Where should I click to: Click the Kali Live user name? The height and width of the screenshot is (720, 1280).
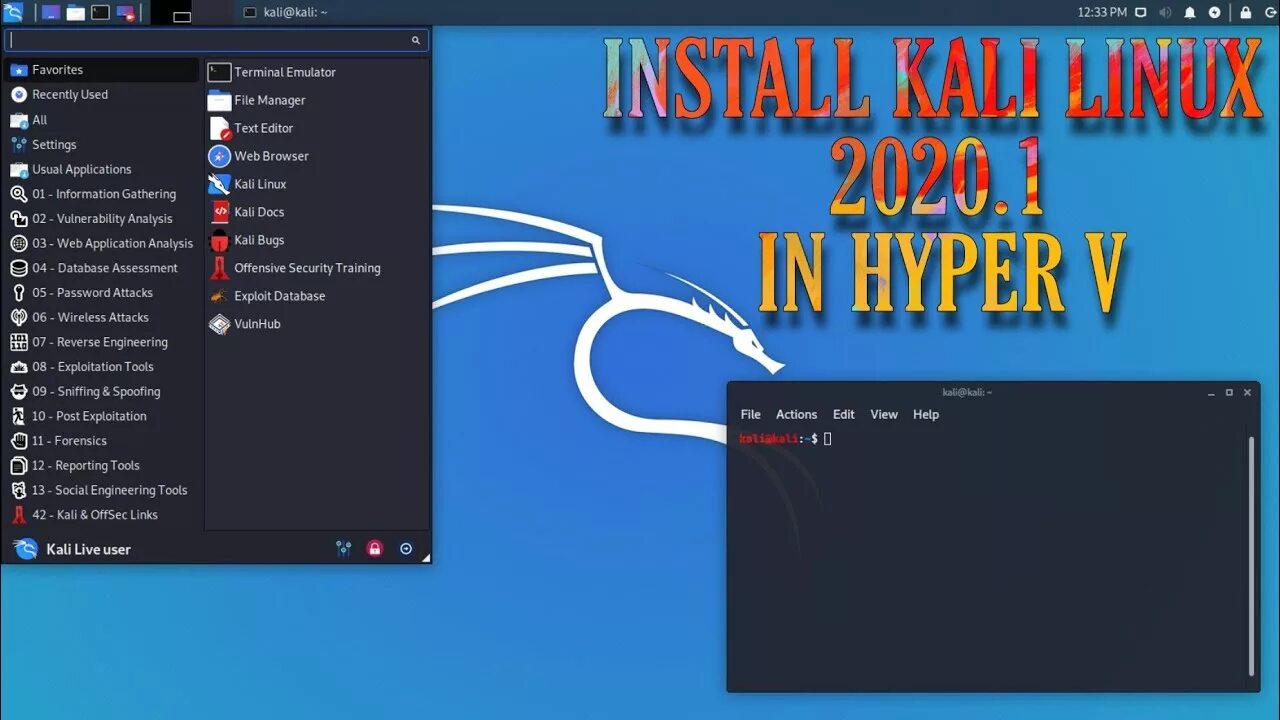pos(88,549)
